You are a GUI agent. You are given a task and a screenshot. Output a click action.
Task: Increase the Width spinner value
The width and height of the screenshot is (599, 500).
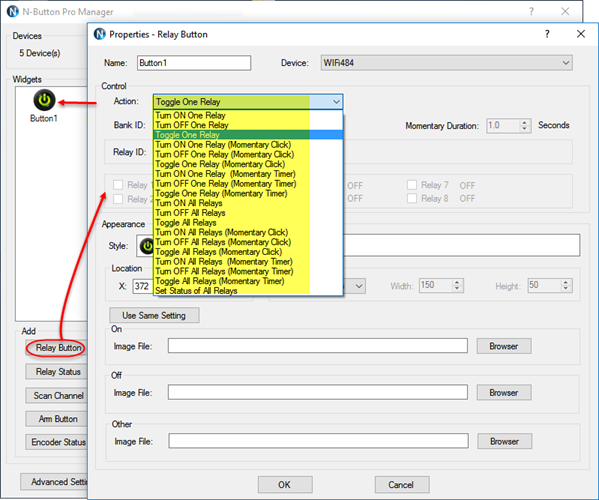click(x=457, y=283)
